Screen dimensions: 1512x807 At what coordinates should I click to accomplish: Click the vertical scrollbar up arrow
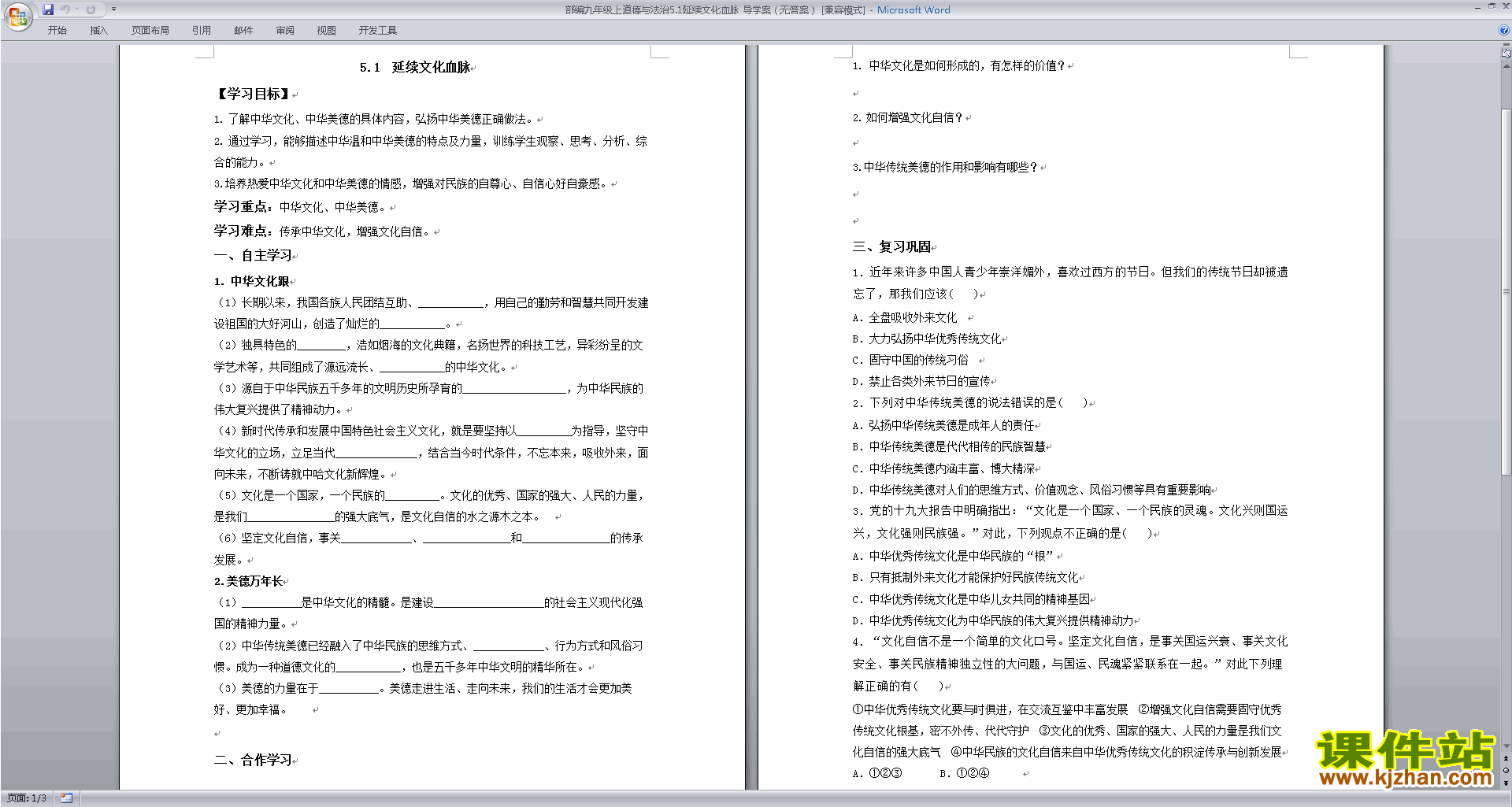1506,66
